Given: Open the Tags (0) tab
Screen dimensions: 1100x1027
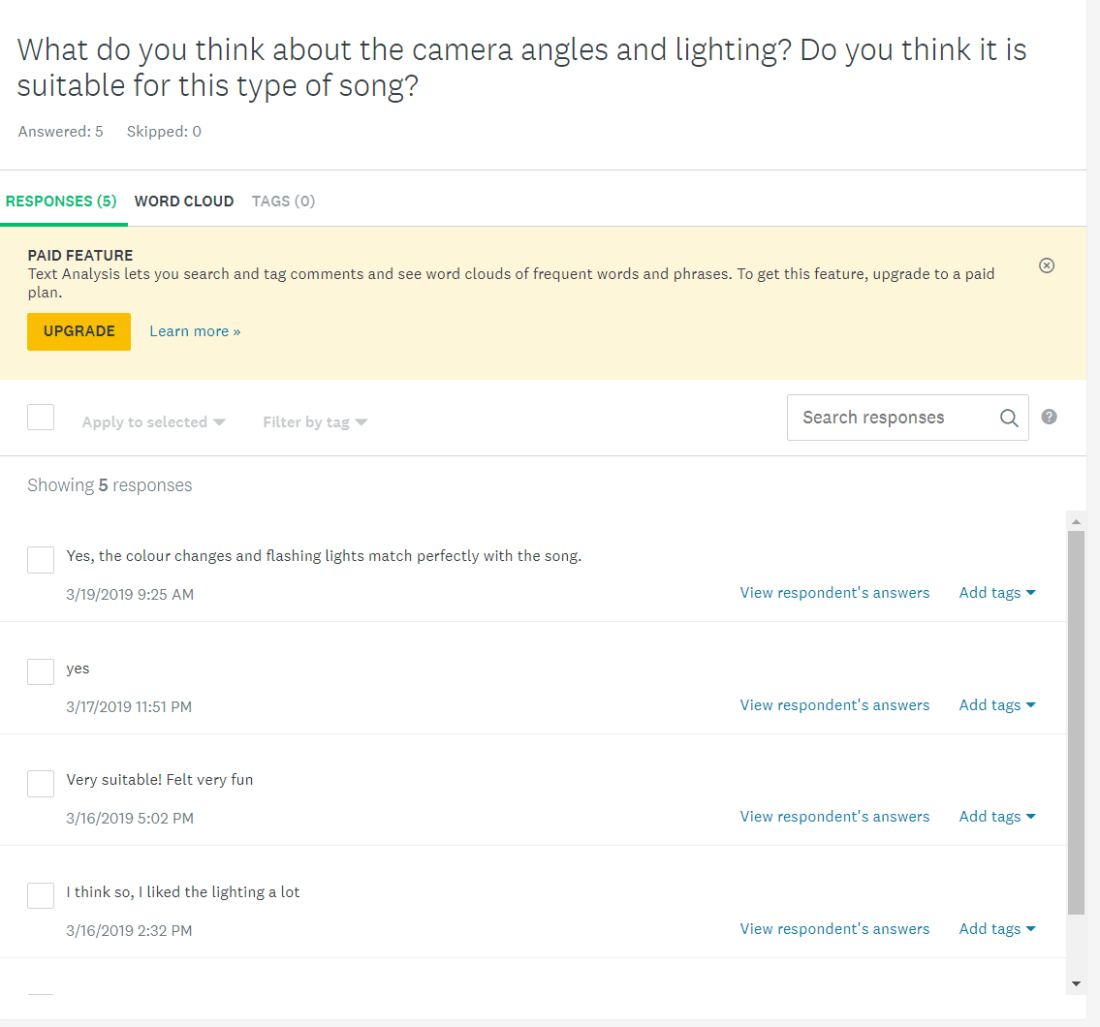Looking at the screenshot, I should tap(283, 201).
